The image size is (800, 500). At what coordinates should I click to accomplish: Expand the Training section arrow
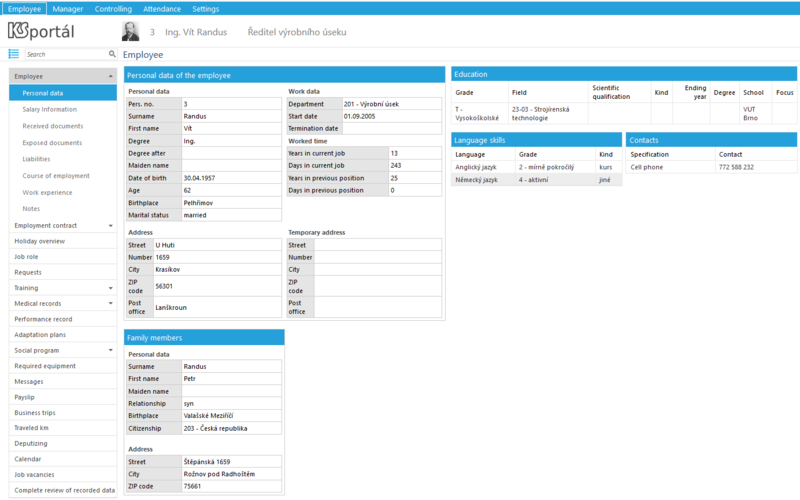111,288
